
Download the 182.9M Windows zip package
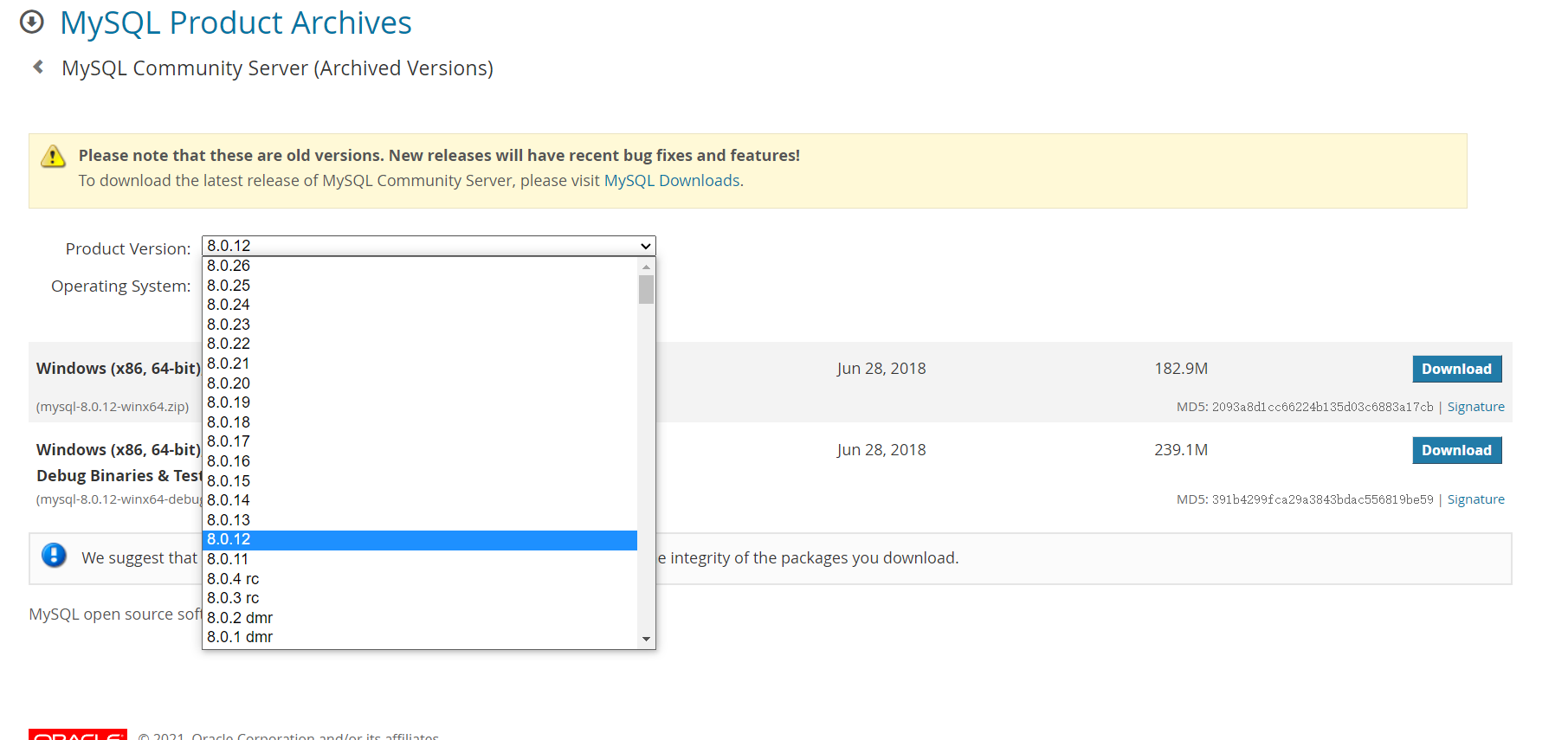(x=1456, y=369)
